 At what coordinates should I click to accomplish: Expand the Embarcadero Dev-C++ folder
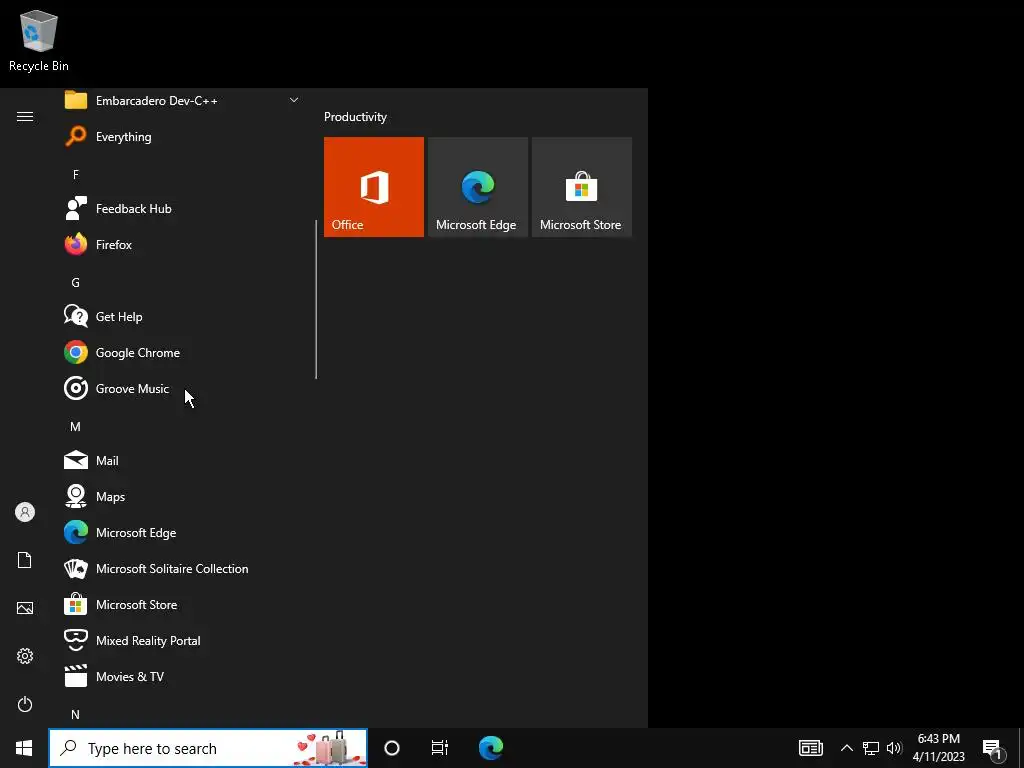click(x=181, y=101)
